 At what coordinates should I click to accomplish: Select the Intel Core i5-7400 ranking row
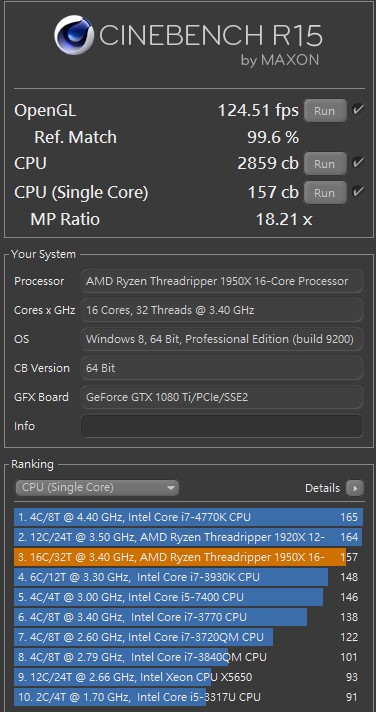pos(188,597)
